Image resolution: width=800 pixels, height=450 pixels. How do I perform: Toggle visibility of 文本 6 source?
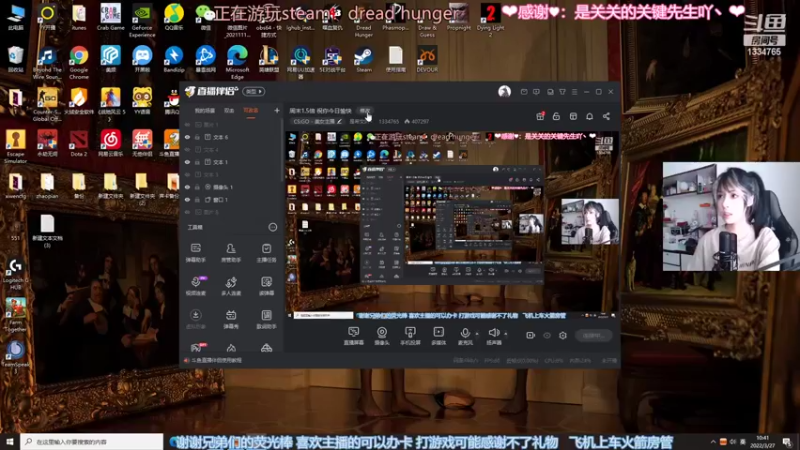pyautogui.click(x=187, y=137)
